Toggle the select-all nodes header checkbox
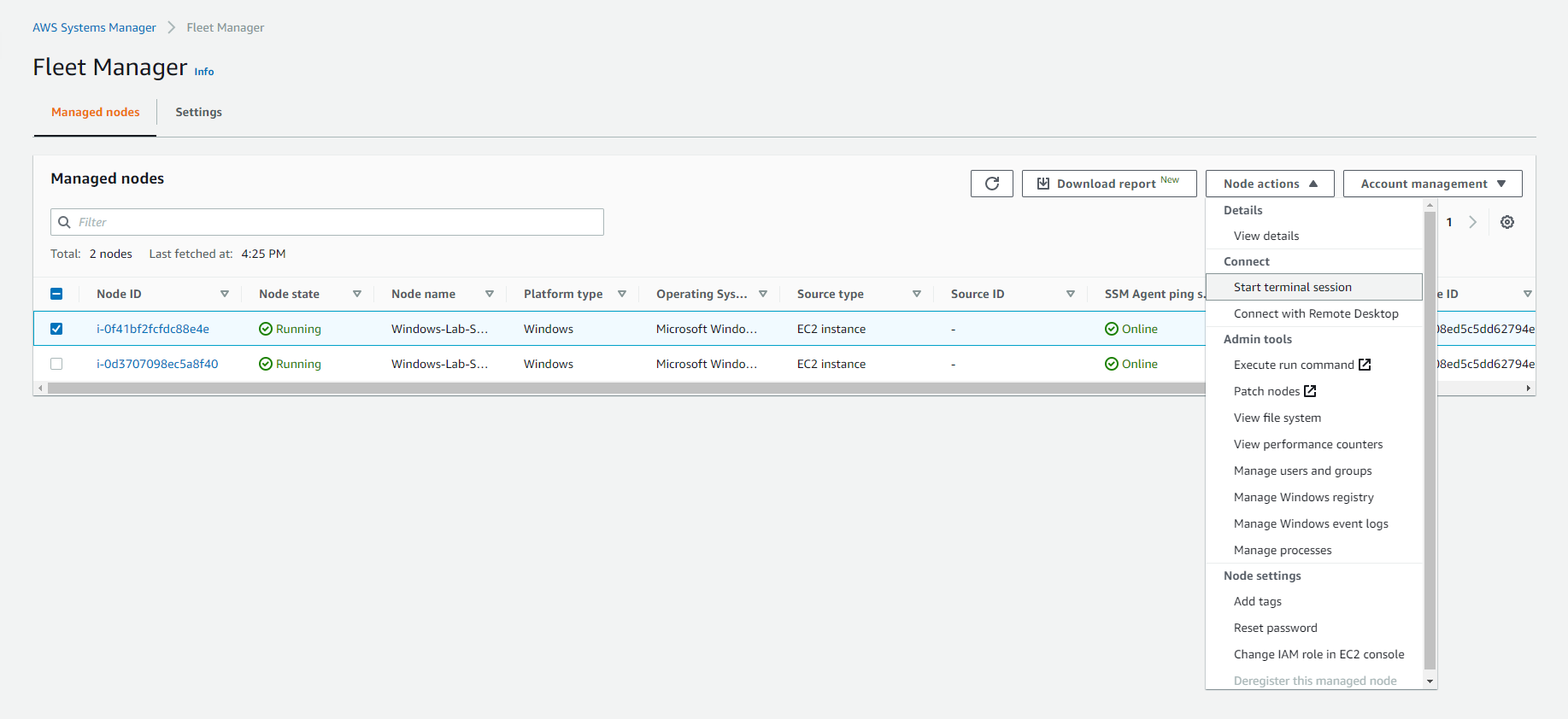1568x719 pixels. coord(56,294)
